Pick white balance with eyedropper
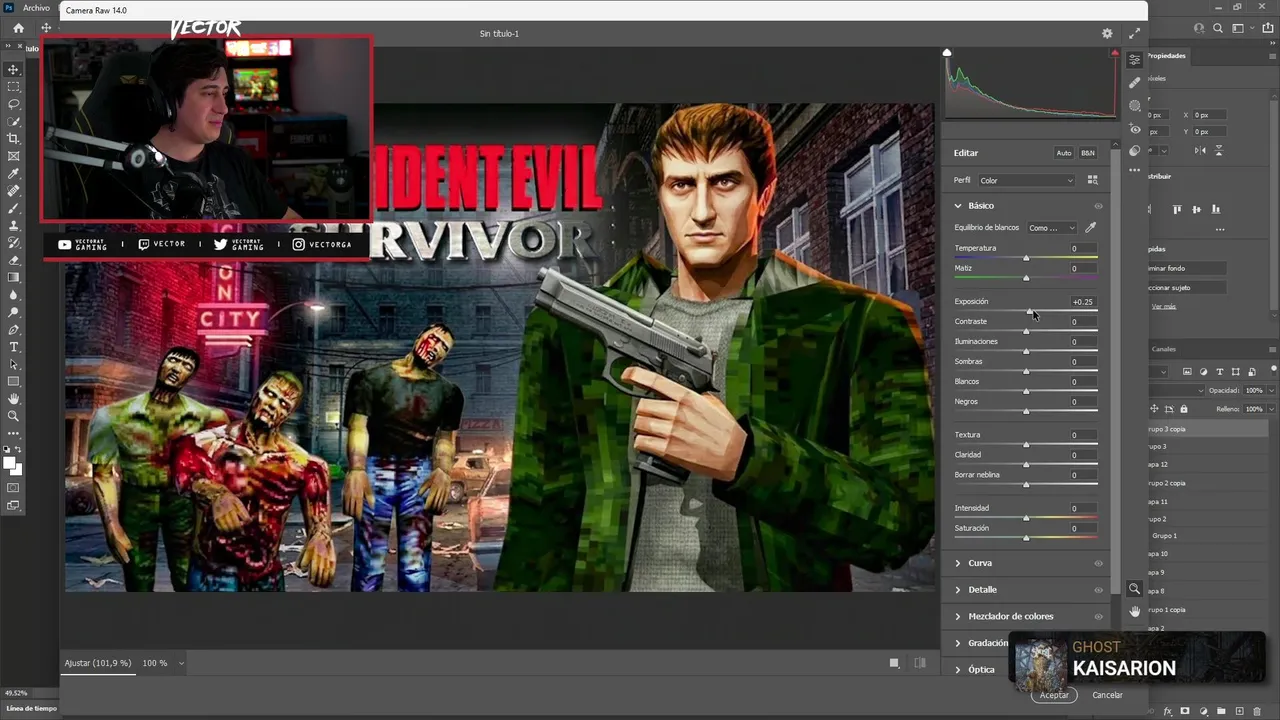The height and width of the screenshot is (720, 1280). (1091, 228)
